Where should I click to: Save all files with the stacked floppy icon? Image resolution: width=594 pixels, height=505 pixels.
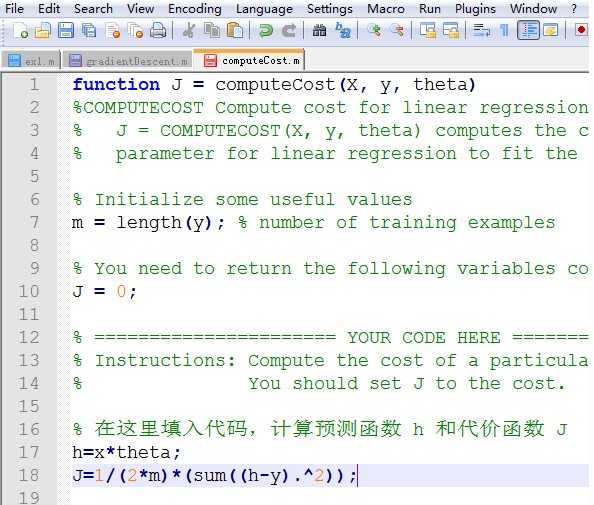point(89,30)
